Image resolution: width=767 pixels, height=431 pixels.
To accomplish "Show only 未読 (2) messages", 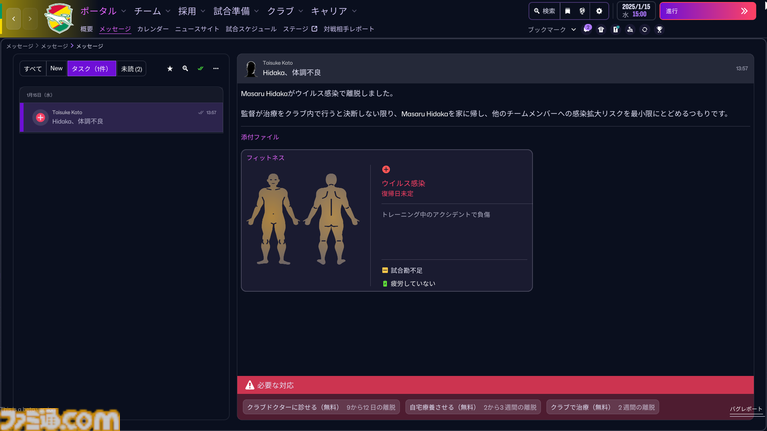I will (131, 69).
